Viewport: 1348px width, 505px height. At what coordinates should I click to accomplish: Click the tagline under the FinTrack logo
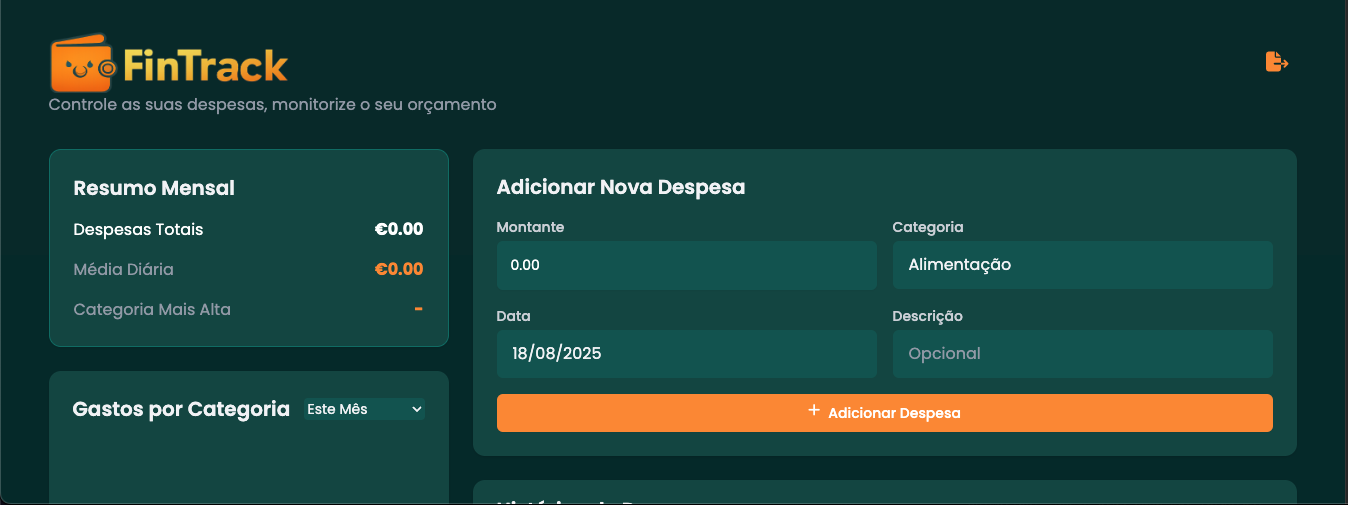[272, 104]
